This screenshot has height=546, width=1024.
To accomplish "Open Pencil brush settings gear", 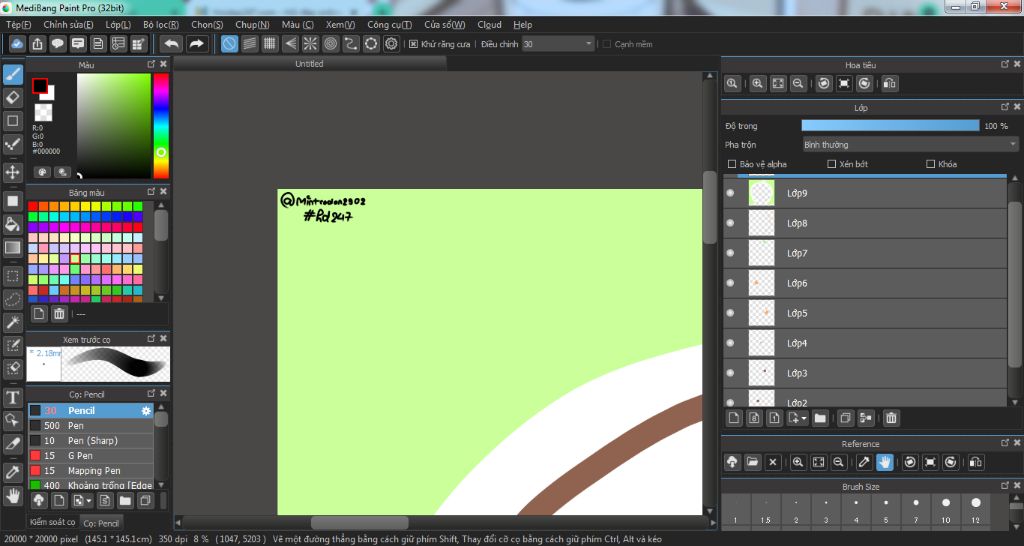I will 146,411.
